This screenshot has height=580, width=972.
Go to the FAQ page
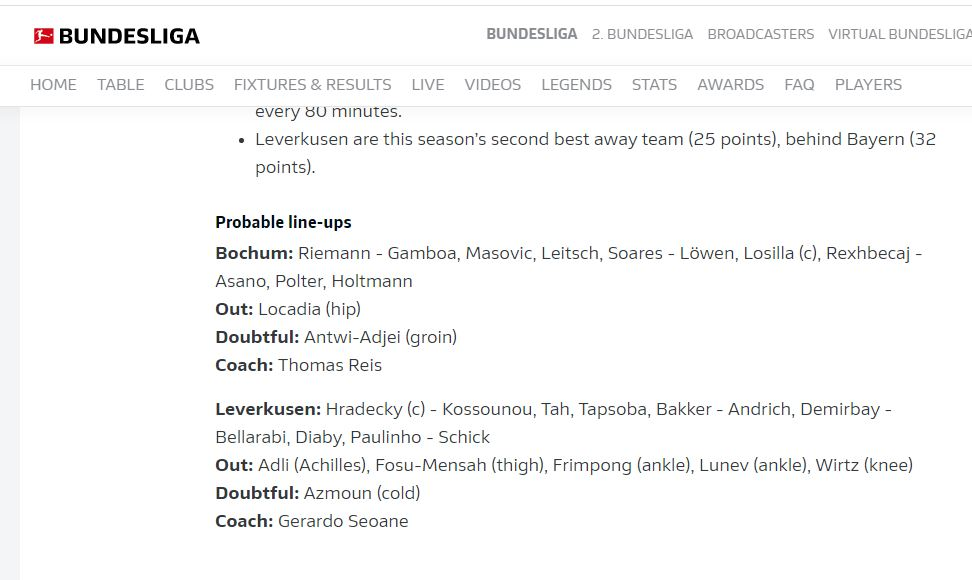799,85
